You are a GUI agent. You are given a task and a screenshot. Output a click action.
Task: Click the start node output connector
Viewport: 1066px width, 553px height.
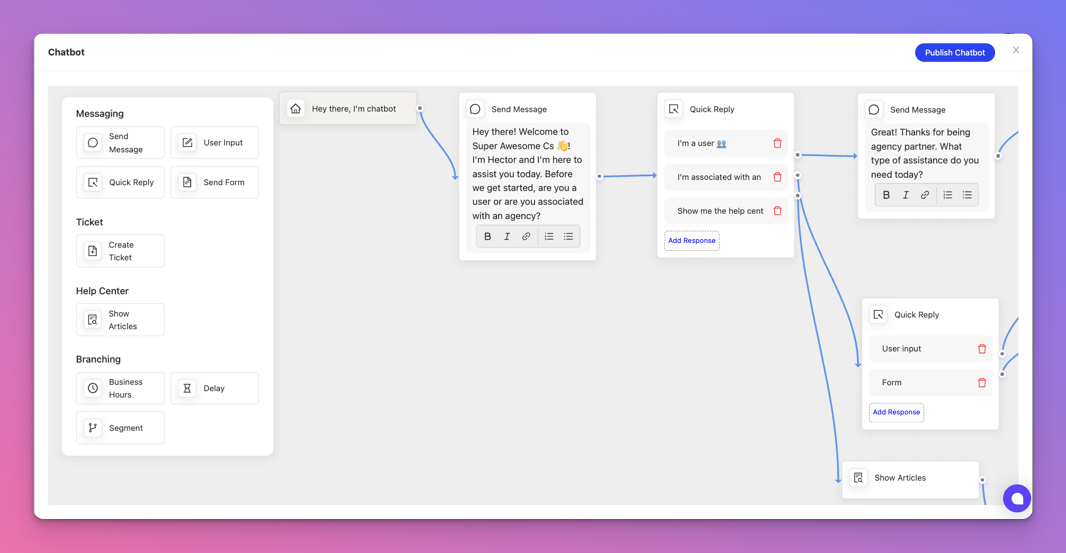tap(420, 109)
